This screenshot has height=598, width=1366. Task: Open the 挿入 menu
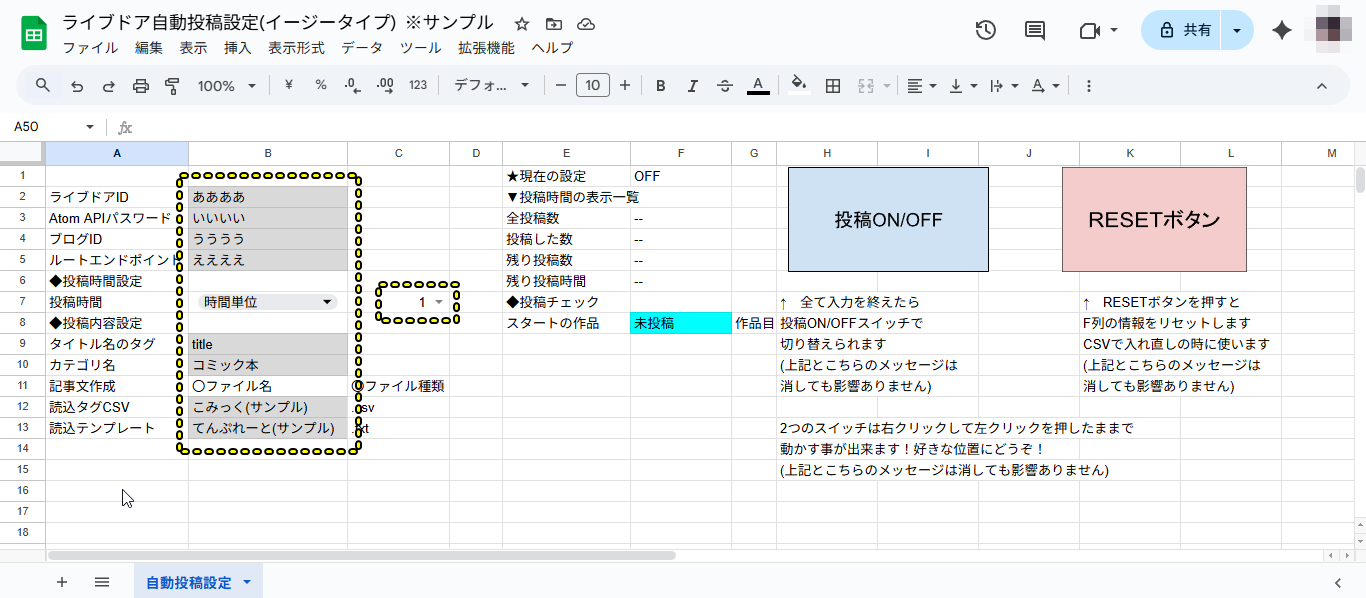coord(236,47)
